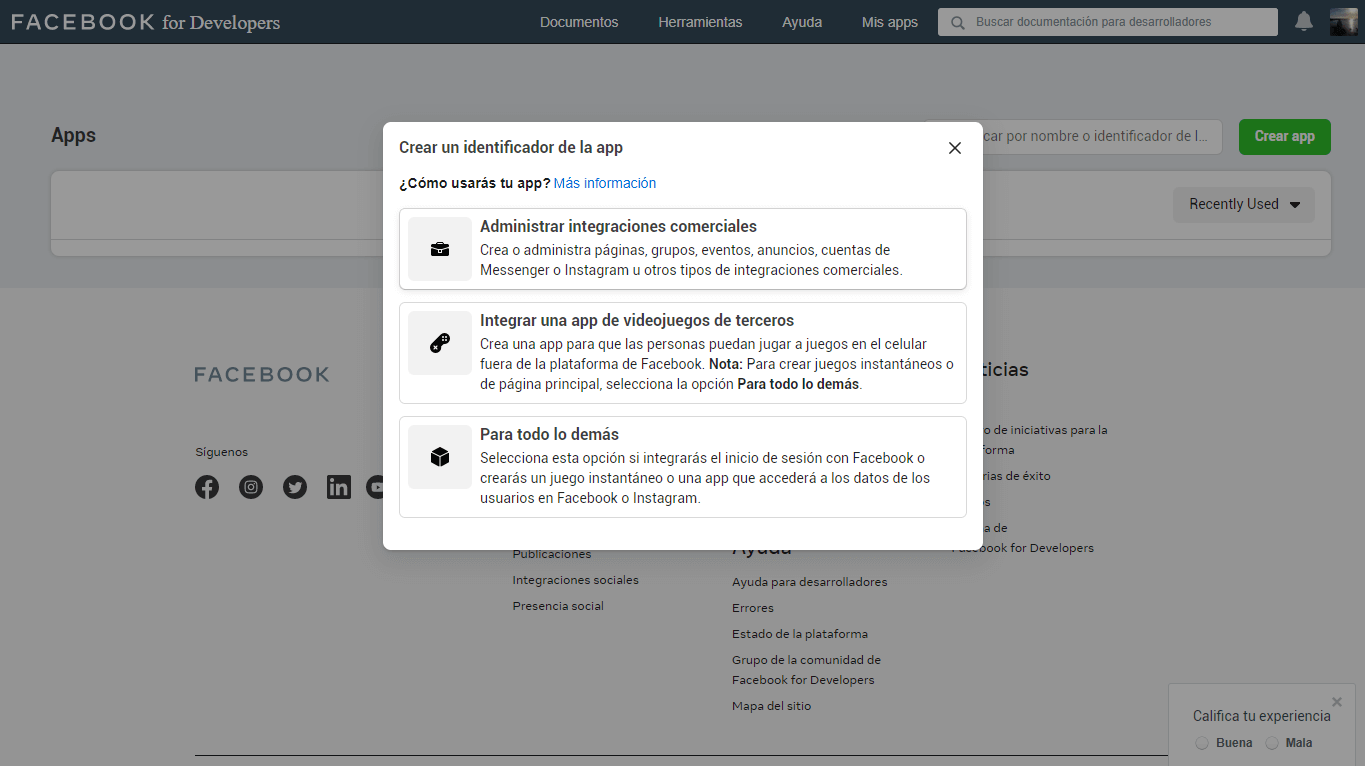The image size is (1365, 766).
Task: Click the app name search field
Action: [1073, 137]
